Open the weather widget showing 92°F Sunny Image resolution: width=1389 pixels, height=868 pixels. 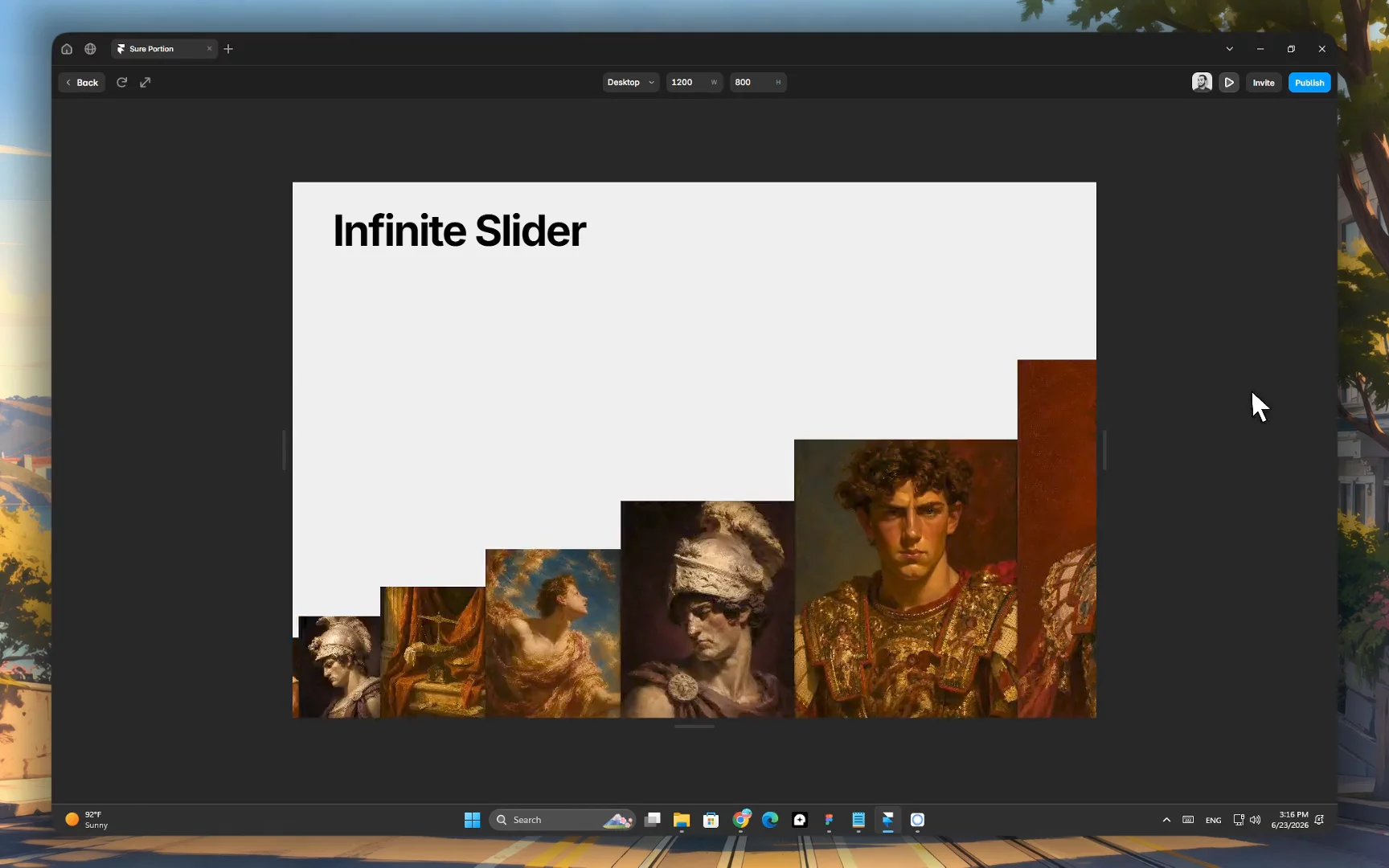(87, 820)
